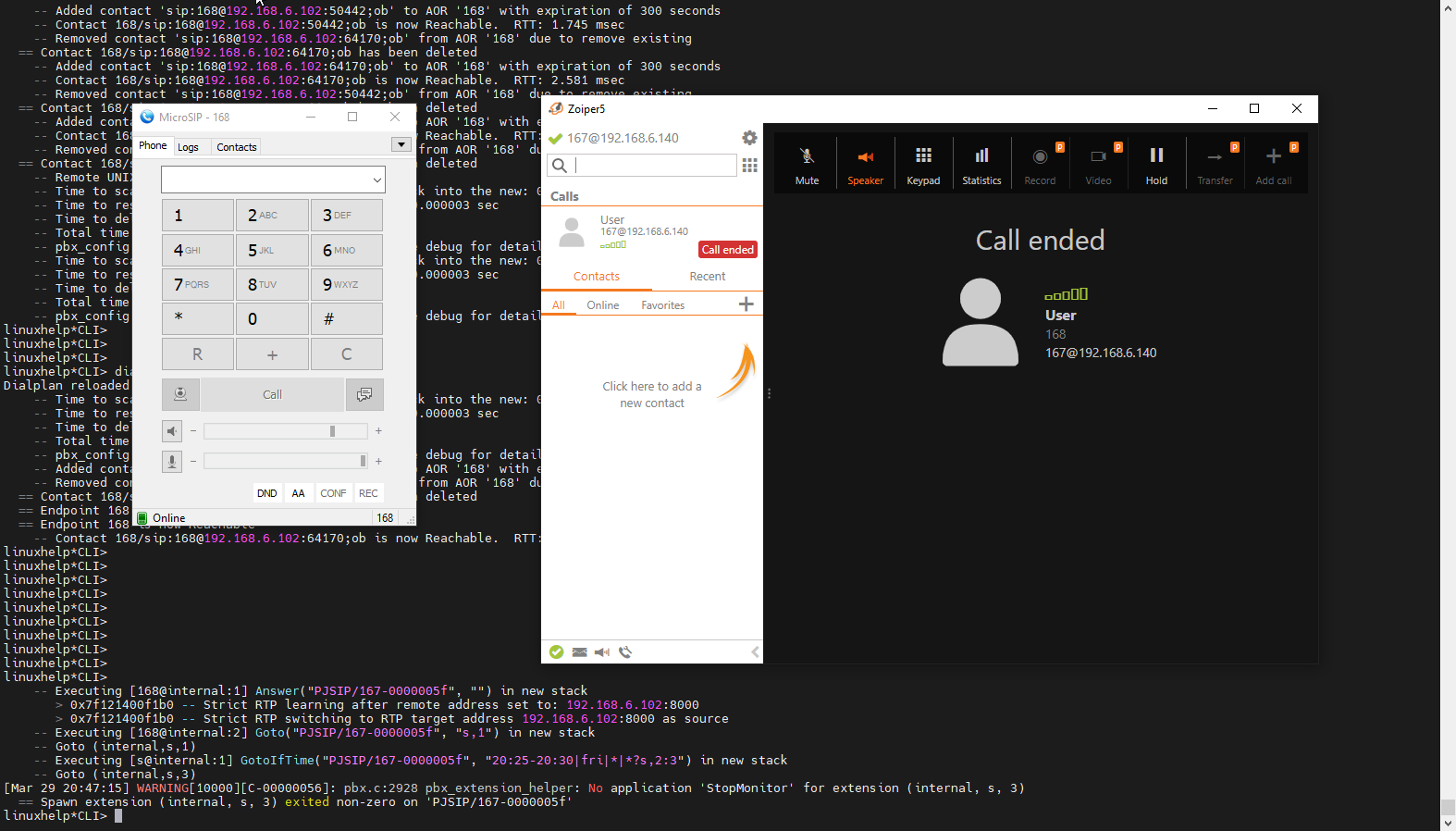
Task: Click the red Call ended badge
Action: pos(728,250)
